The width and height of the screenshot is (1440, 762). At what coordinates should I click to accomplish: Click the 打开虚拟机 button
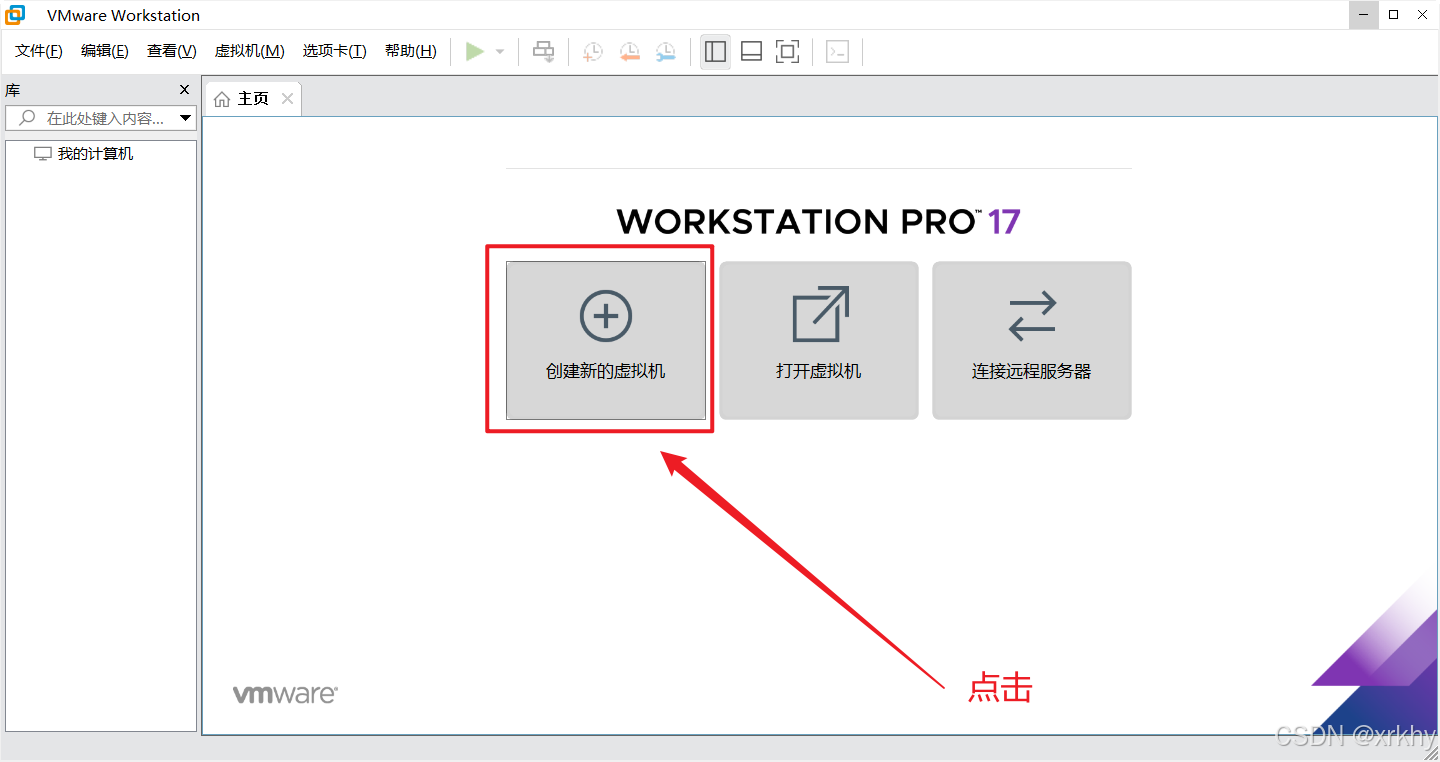click(x=819, y=340)
